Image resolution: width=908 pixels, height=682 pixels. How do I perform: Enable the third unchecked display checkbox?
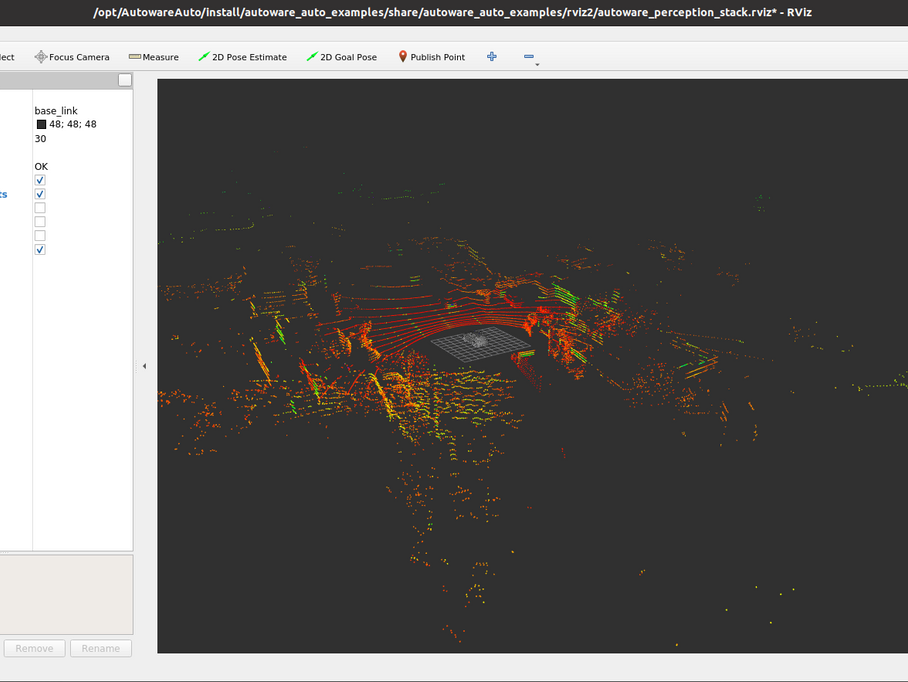point(39,235)
